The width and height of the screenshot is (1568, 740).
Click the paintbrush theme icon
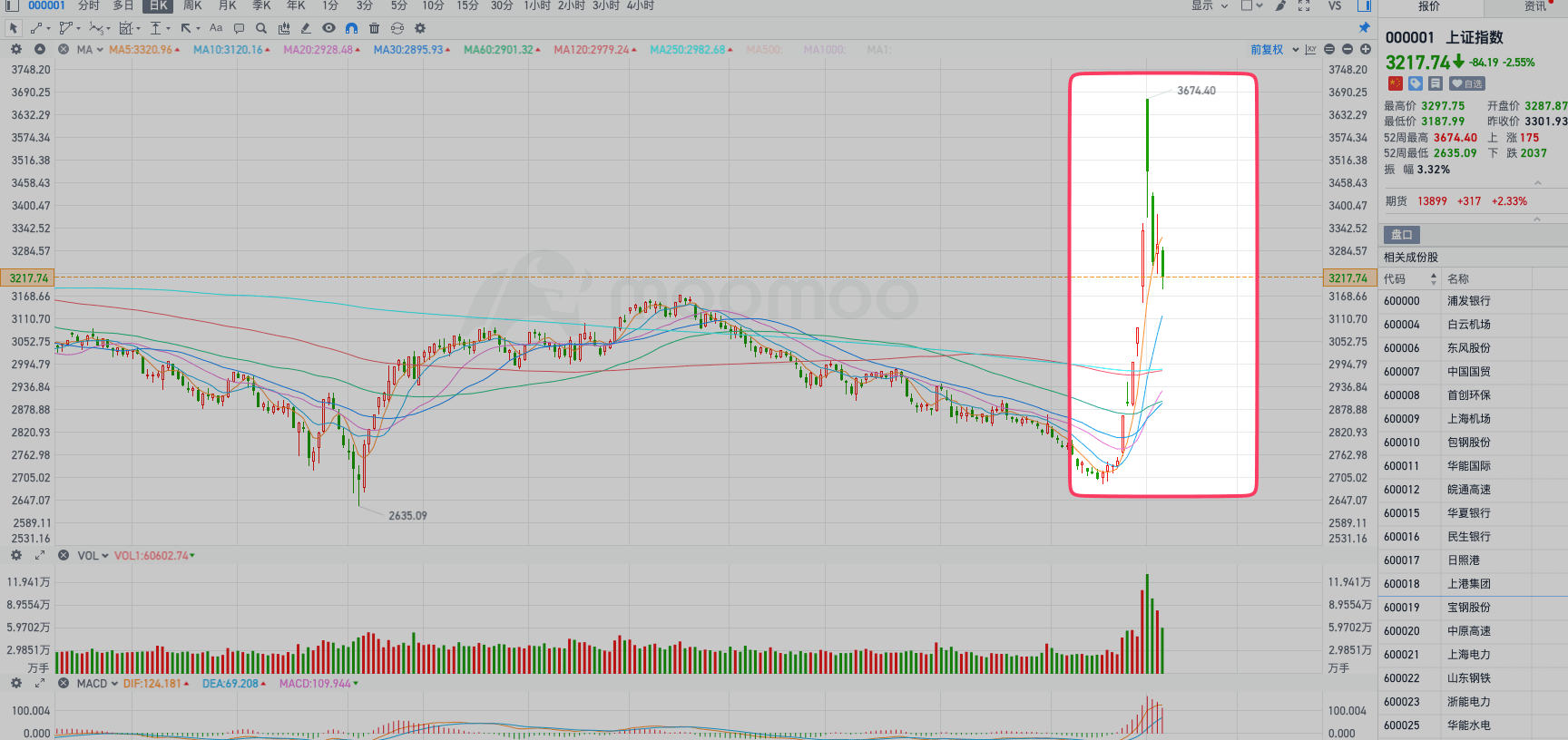click(1280, 5)
